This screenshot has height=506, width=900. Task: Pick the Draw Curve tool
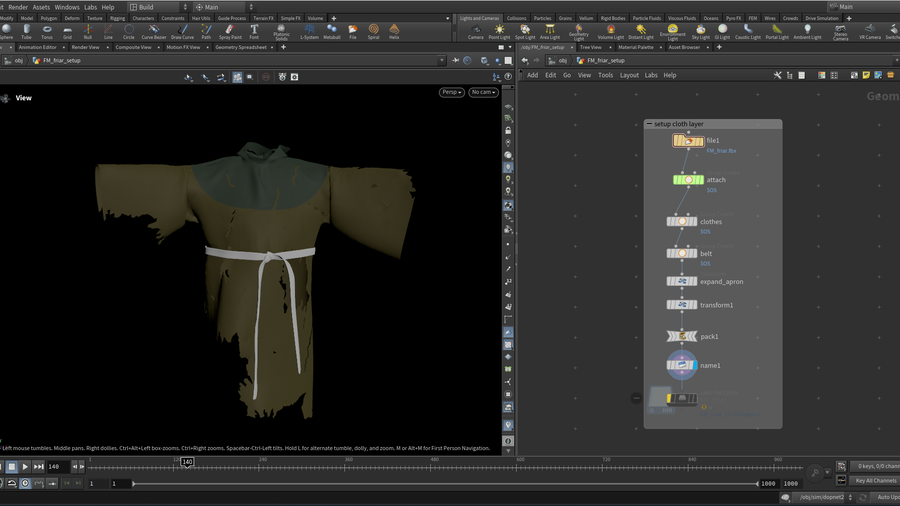click(x=183, y=32)
